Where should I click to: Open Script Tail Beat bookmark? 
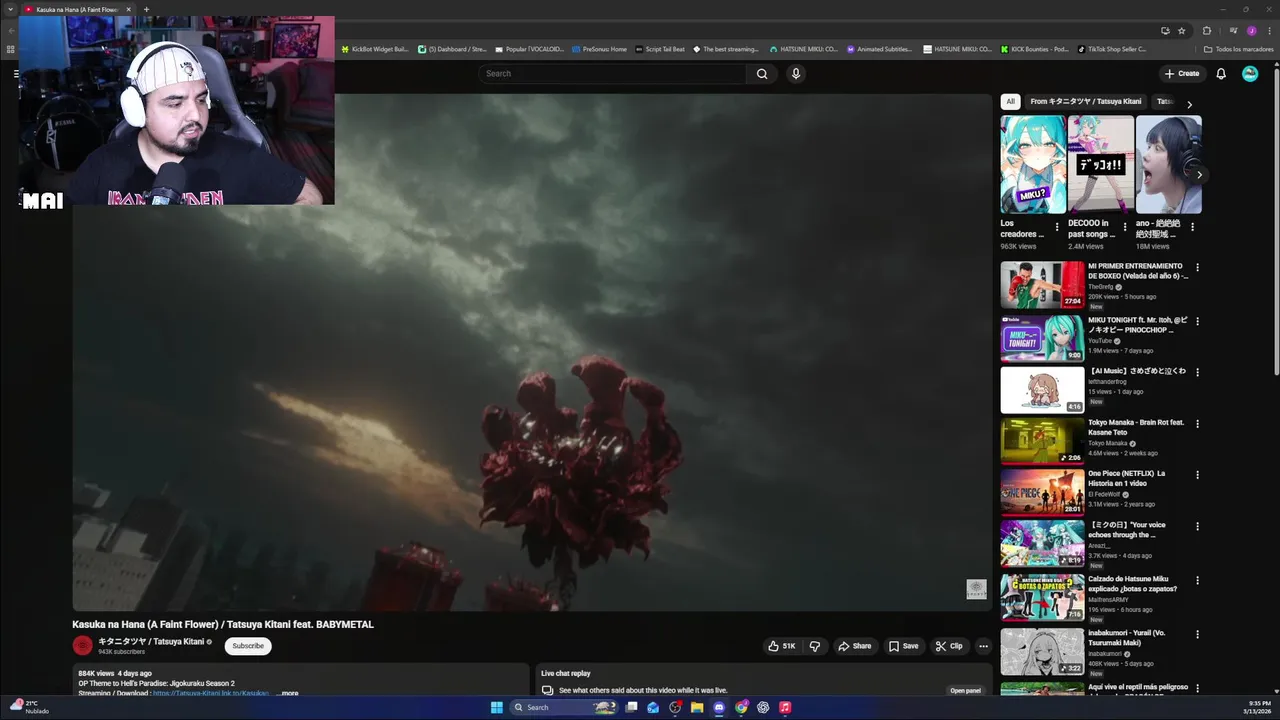click(x=660, y=49)
